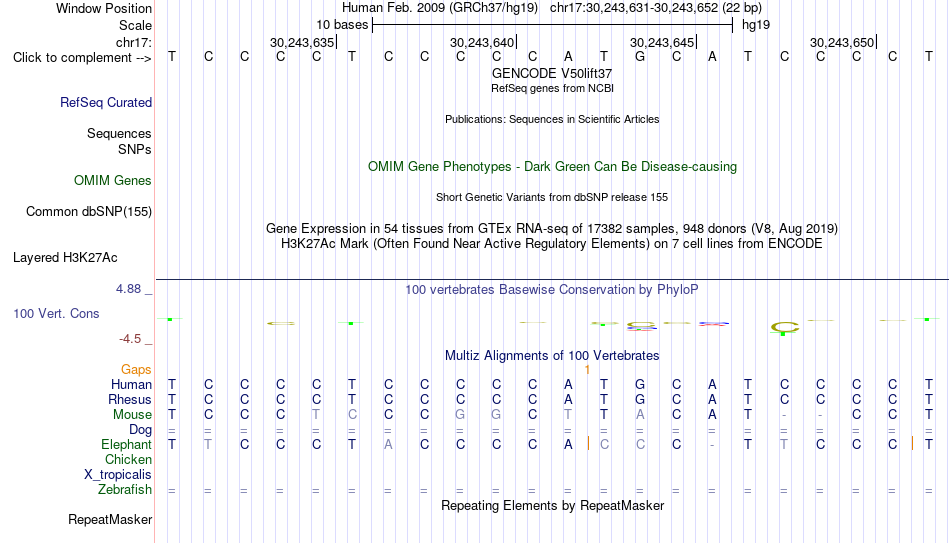
Task: Click the Layered H3K27Ac track label
Action: pyautogui.click(x=65, y=258)
